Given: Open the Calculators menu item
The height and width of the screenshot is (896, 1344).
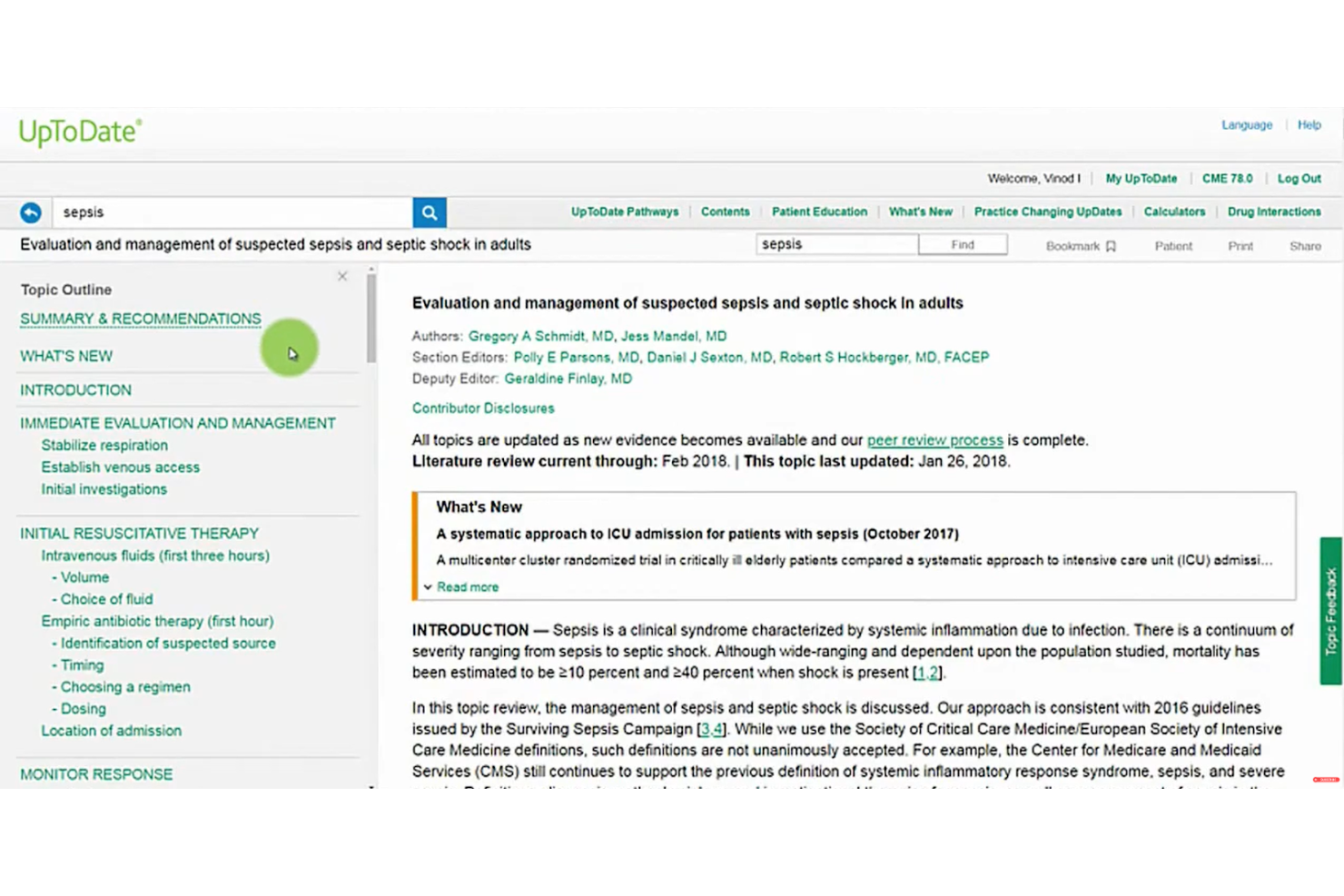Looking at the screenshot, I should pos(1174,212).
